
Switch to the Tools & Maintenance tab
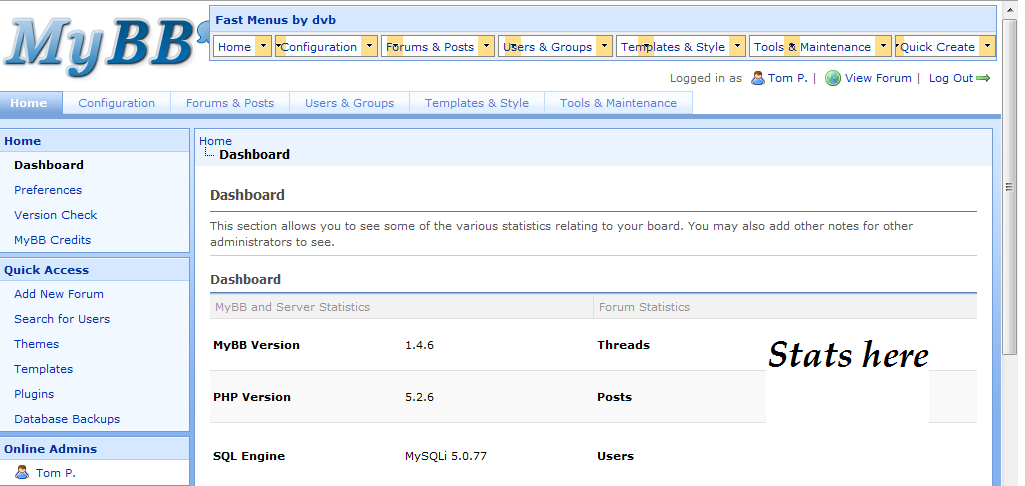pos(618,103)
